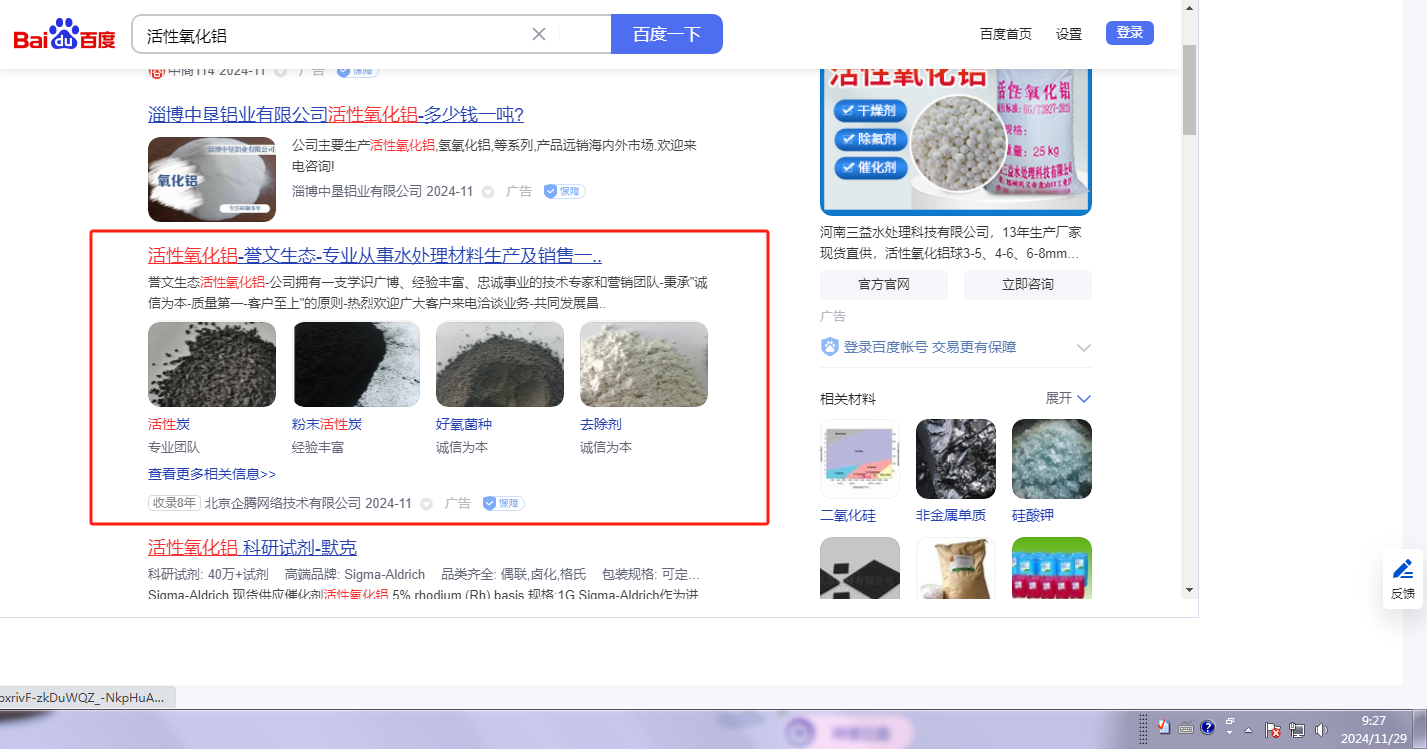Click the 二氧化硅 related material thumbnail
The image size is (1427, 749).
[859, 459]
